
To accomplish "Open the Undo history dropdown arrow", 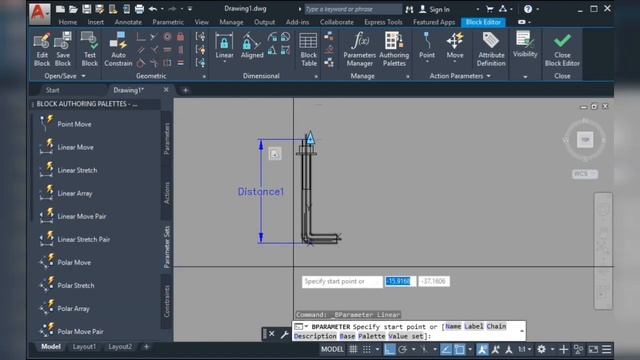I will (x=162, y=9).
